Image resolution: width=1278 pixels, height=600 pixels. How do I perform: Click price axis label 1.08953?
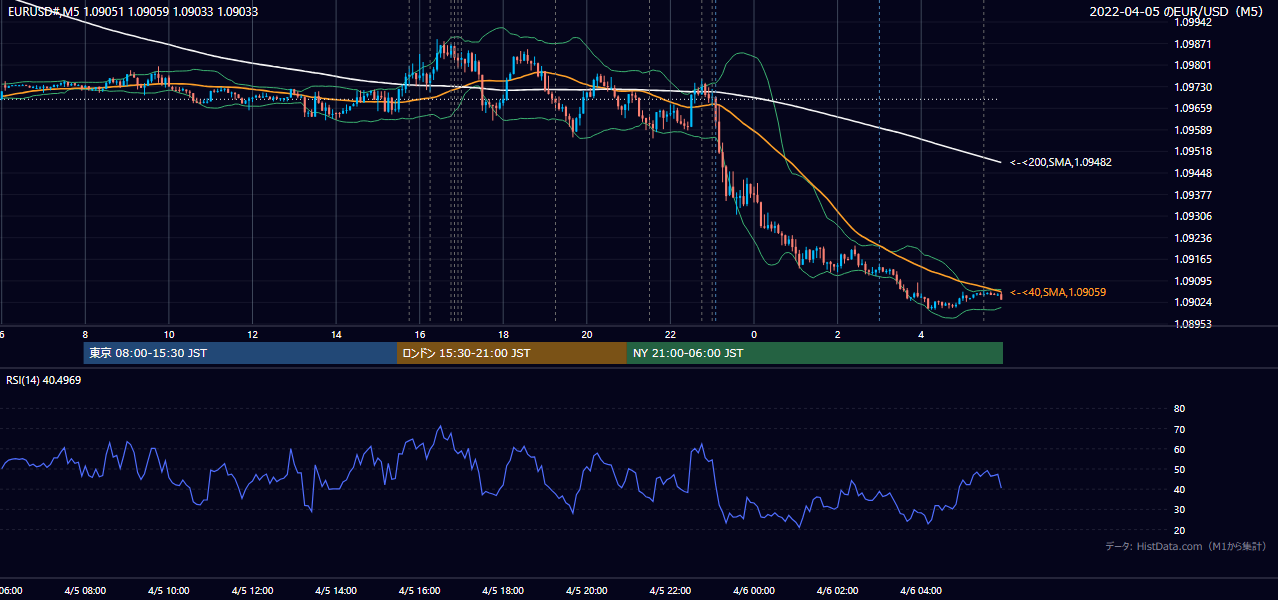1193,324
